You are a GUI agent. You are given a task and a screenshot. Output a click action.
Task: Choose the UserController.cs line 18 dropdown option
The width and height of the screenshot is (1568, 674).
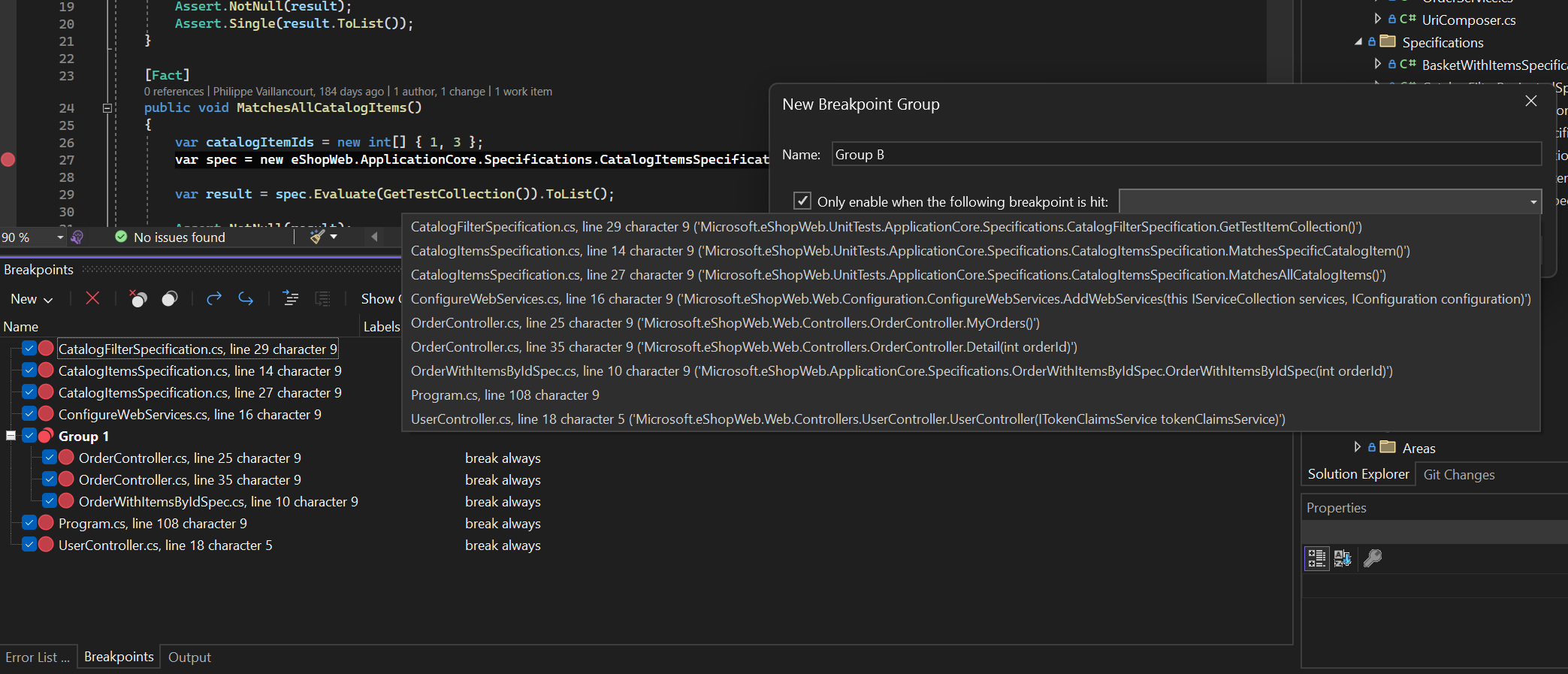click(847, 419)
